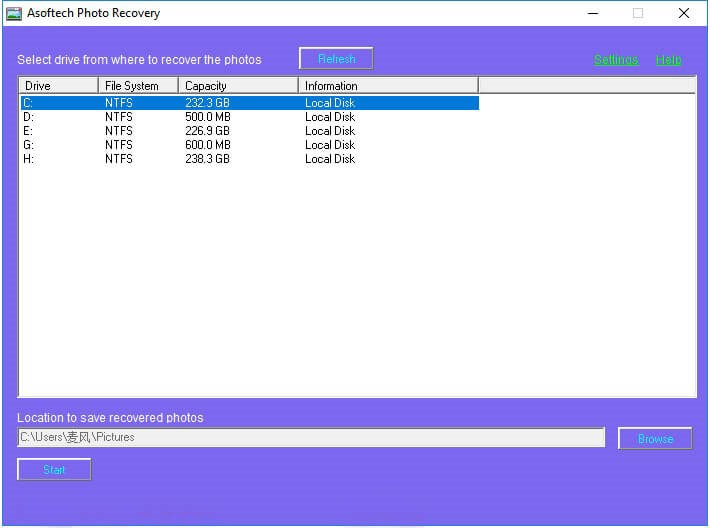This screenshot has width=710, height=528.
Task: Click Local Disk in the E: row
Action: point(330,131)
